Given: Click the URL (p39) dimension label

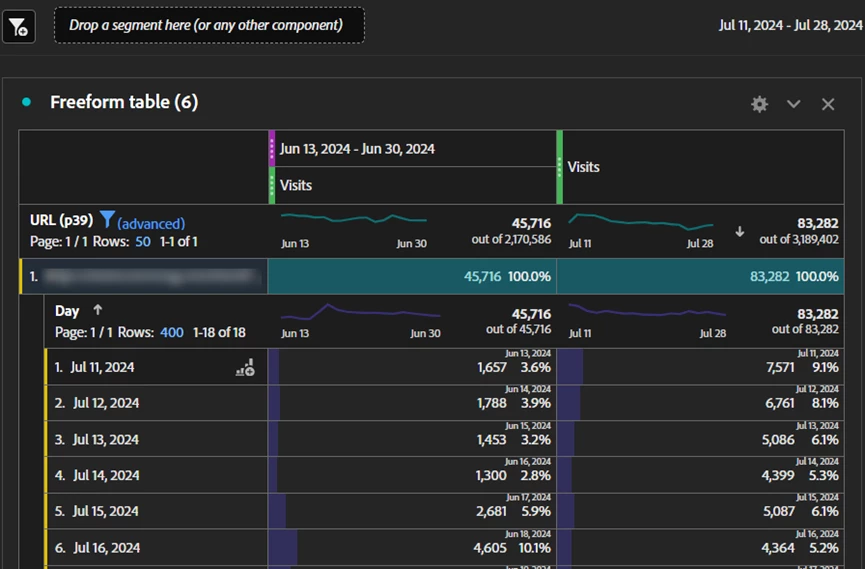Looking at the screenshot, I should click(x=61, y=220).
